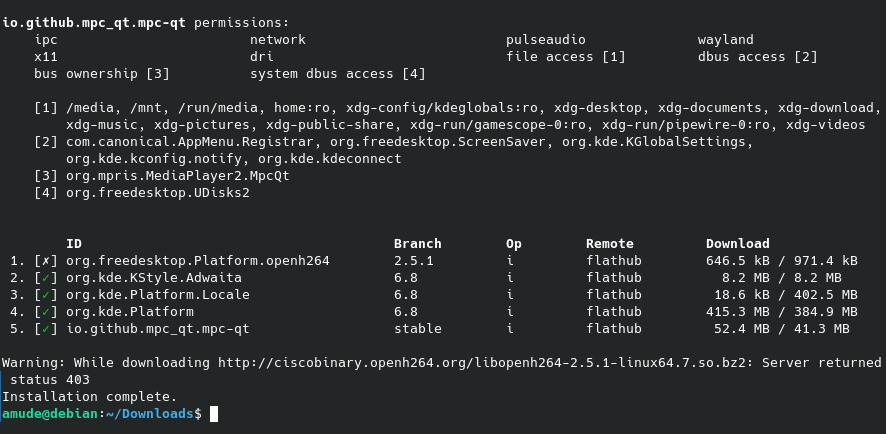Image resolution: width=886 pixels, height=434 pixels.
Task: Click the check mark beside org.kde.KStyle.Adwaita
Action: pyautogui.click(x=46, y=277)
